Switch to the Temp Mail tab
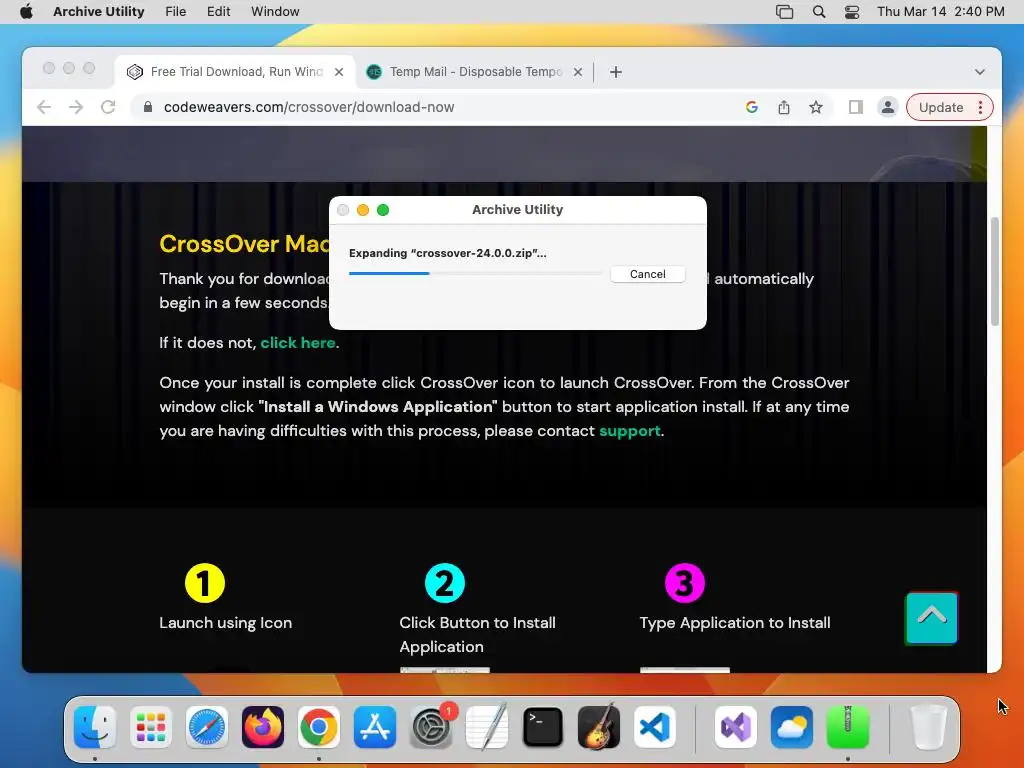 475,72
